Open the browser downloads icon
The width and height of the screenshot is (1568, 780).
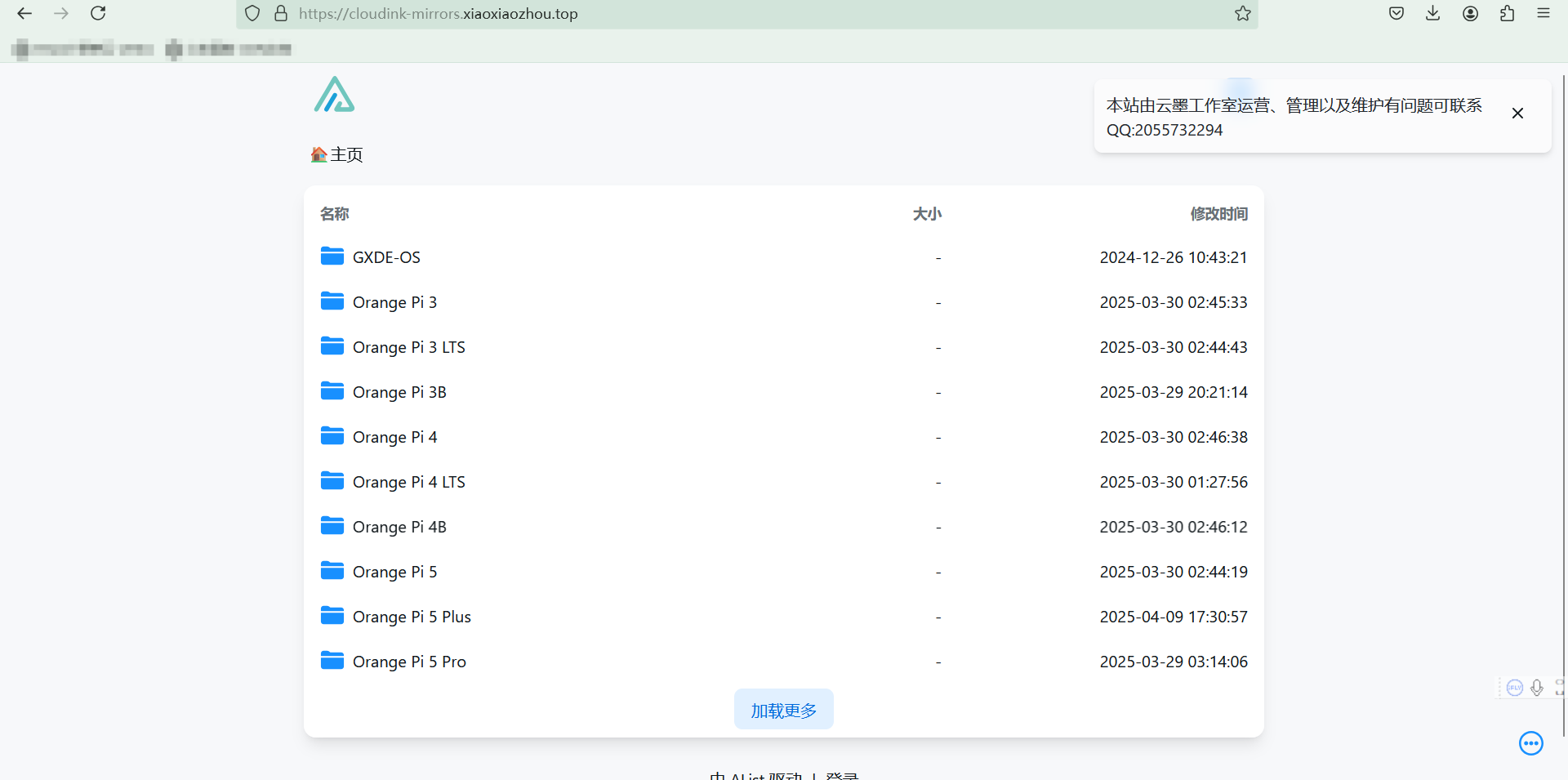[1433, 13]
